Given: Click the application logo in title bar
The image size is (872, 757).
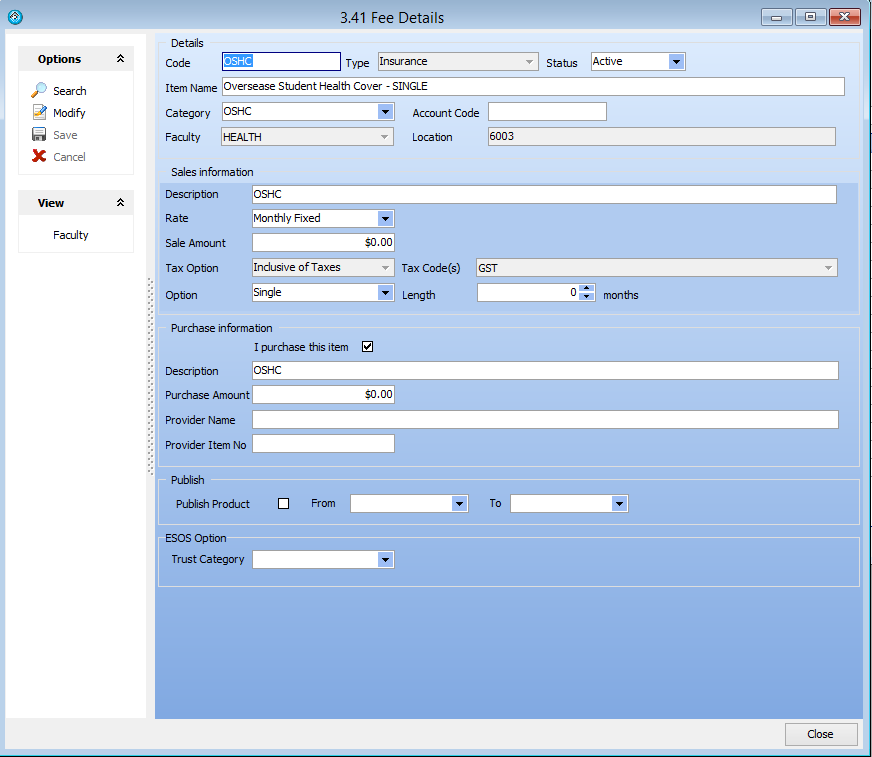Looking at the screenshot, I should click(14, 17).
